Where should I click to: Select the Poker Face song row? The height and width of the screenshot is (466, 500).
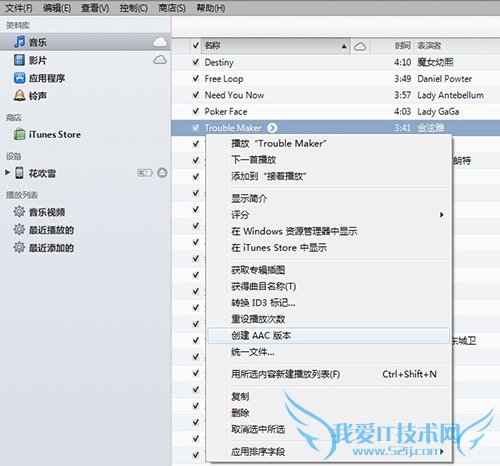point(336,111)
